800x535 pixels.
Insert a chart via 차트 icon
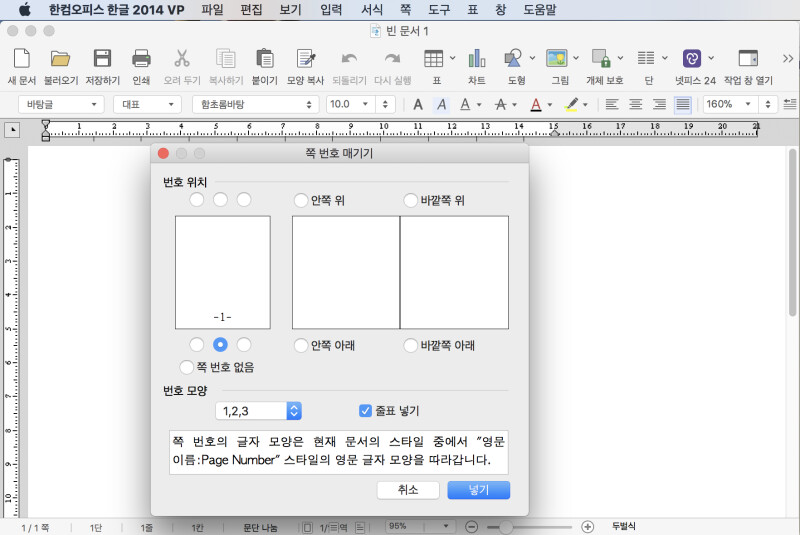477,59
